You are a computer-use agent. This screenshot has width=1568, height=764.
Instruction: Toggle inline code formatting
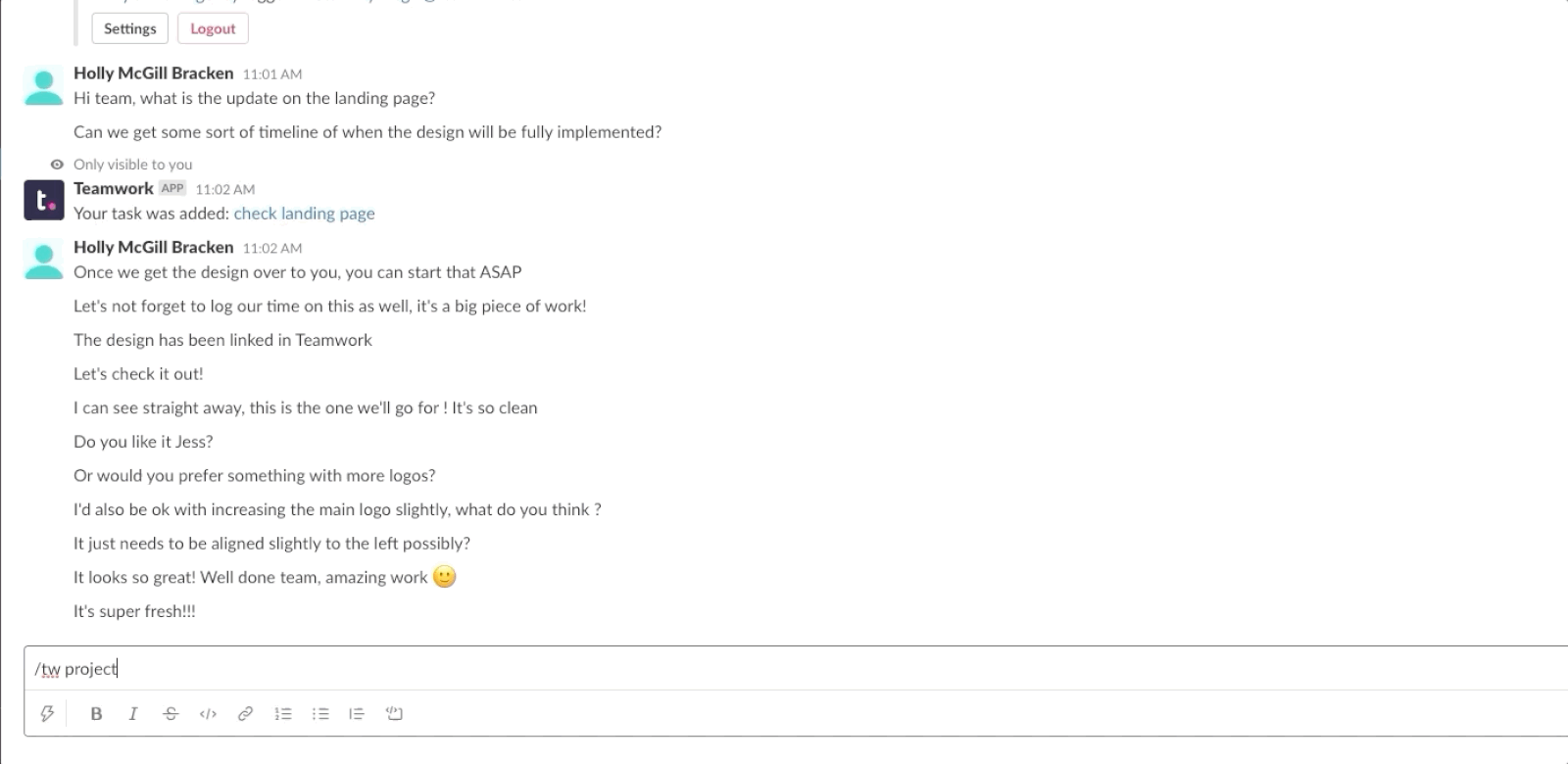208,713
